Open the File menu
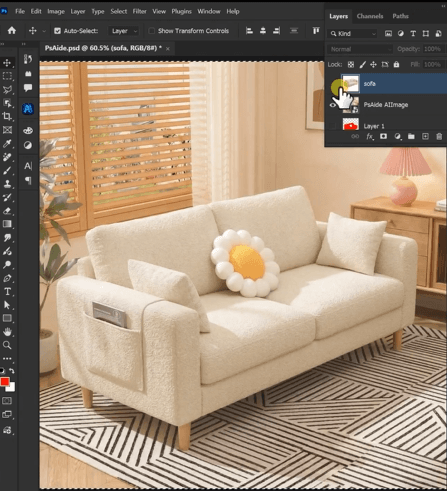Viewport: 447px width, 491px height. click(x=20, y=11)
